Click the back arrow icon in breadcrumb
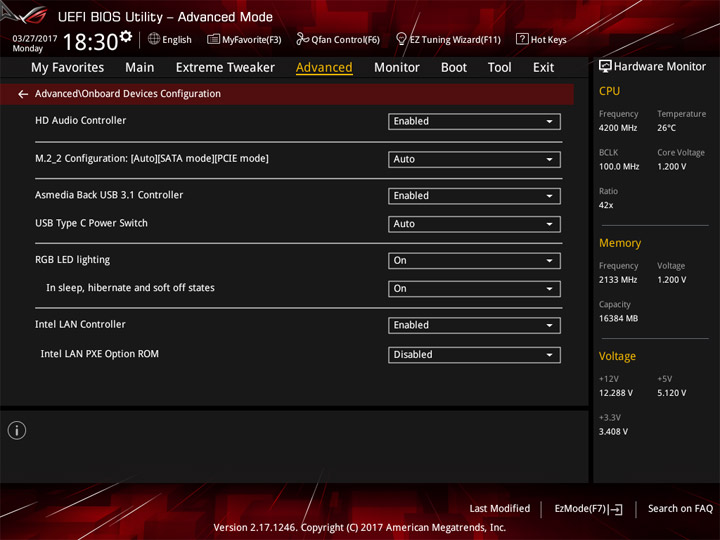The image size is (720, 540). [x=23, y=94]
